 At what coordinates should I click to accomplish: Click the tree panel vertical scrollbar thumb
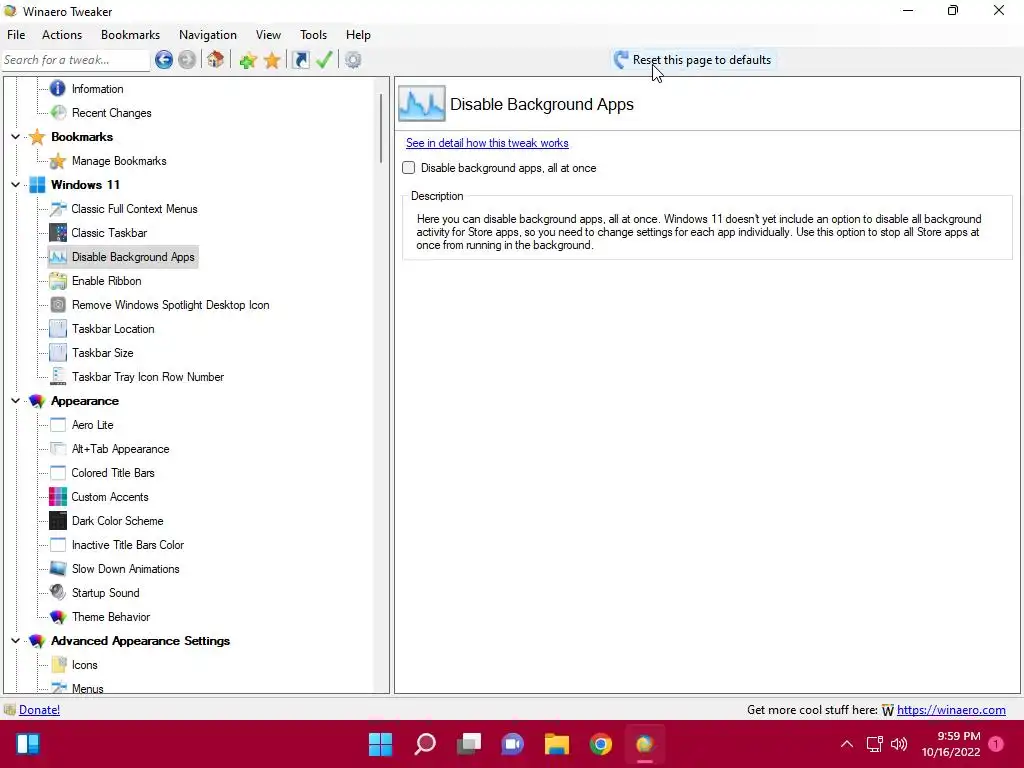tap(381, 128)
